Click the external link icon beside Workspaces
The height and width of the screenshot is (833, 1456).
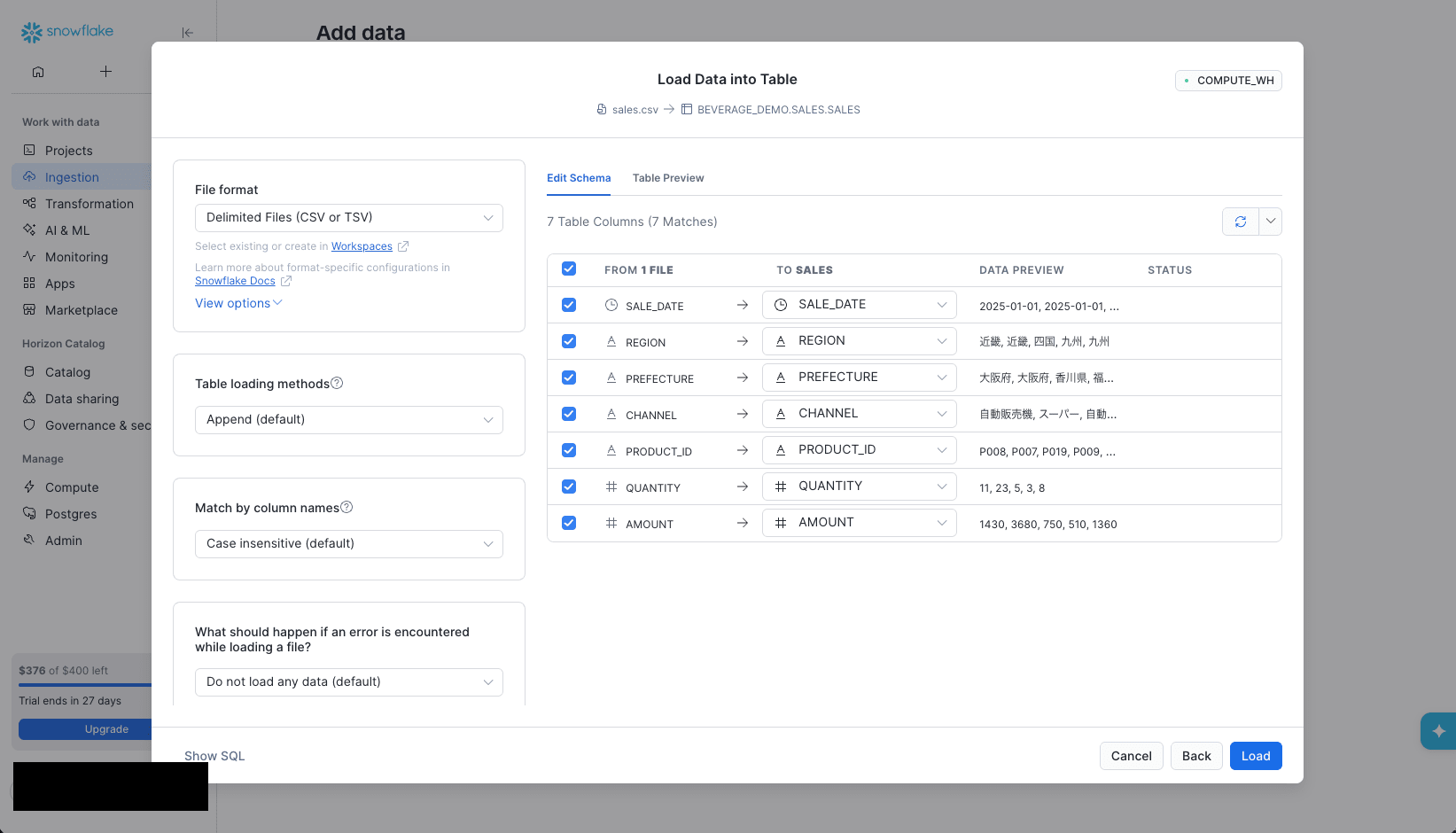403,246
